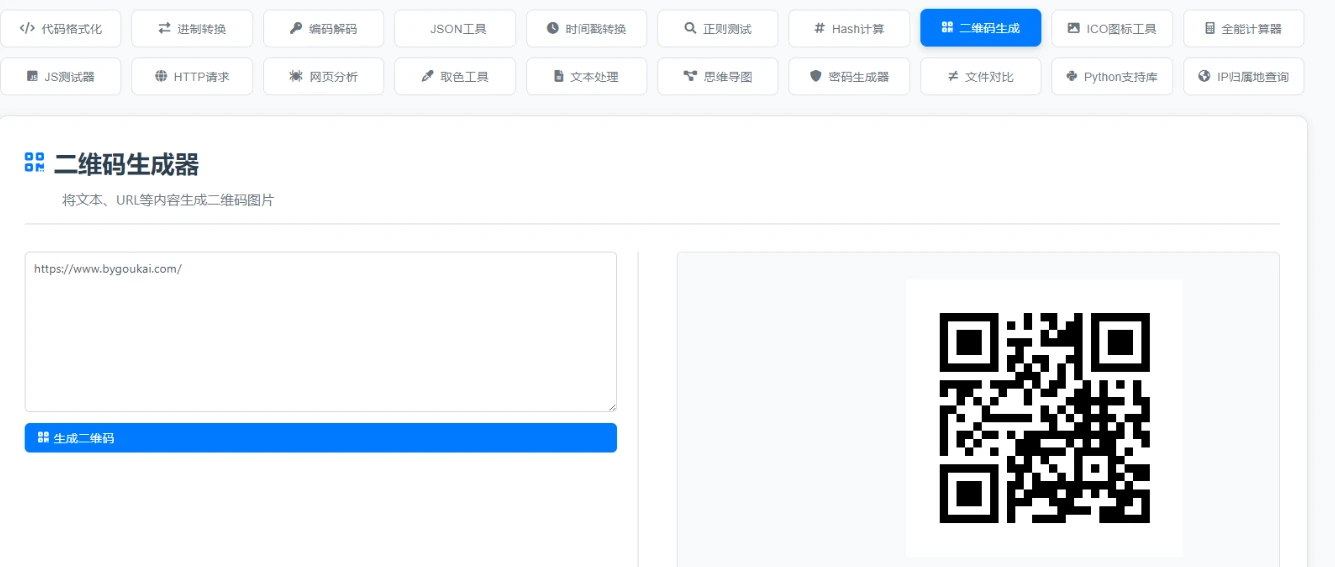Click the globe icon on HTTP请求
Viewport: 1335px width, 567px height.
[x=161, y=76]
